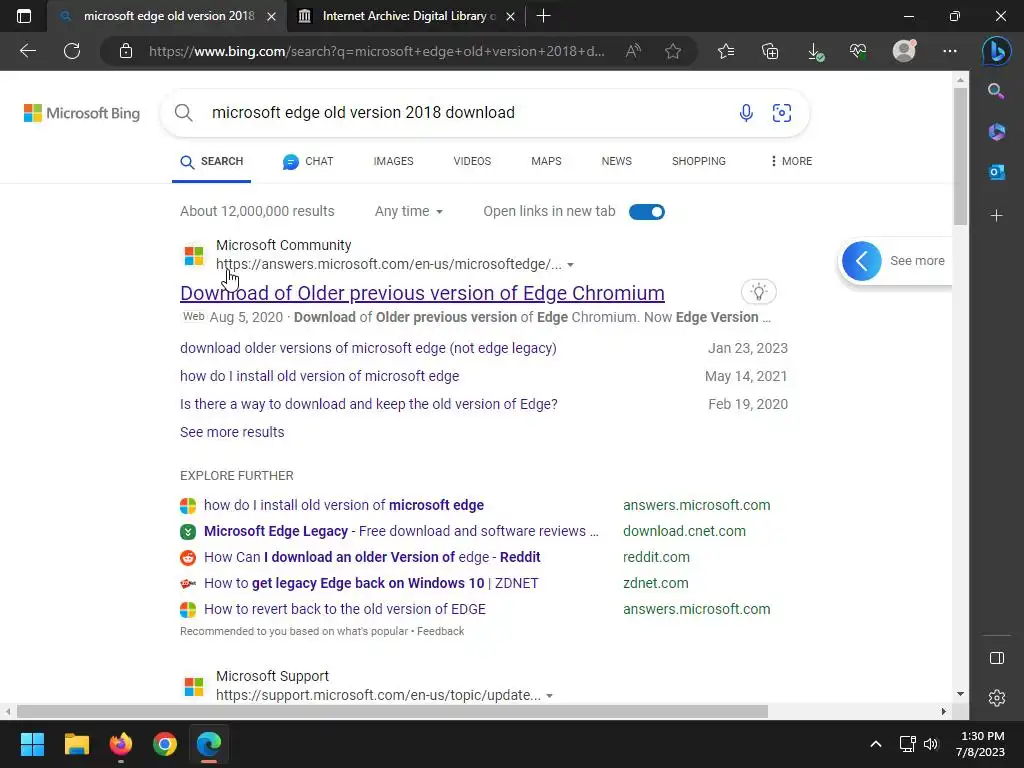Open sidebar settings gear icon
The height and width of the screenshot is (768, 1024).
997,698
